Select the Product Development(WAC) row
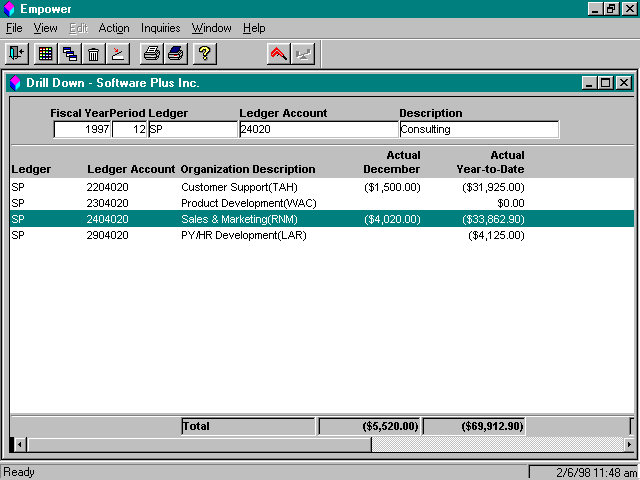Image resolution: width=640 pixels, height=480 pixels. 322,203
